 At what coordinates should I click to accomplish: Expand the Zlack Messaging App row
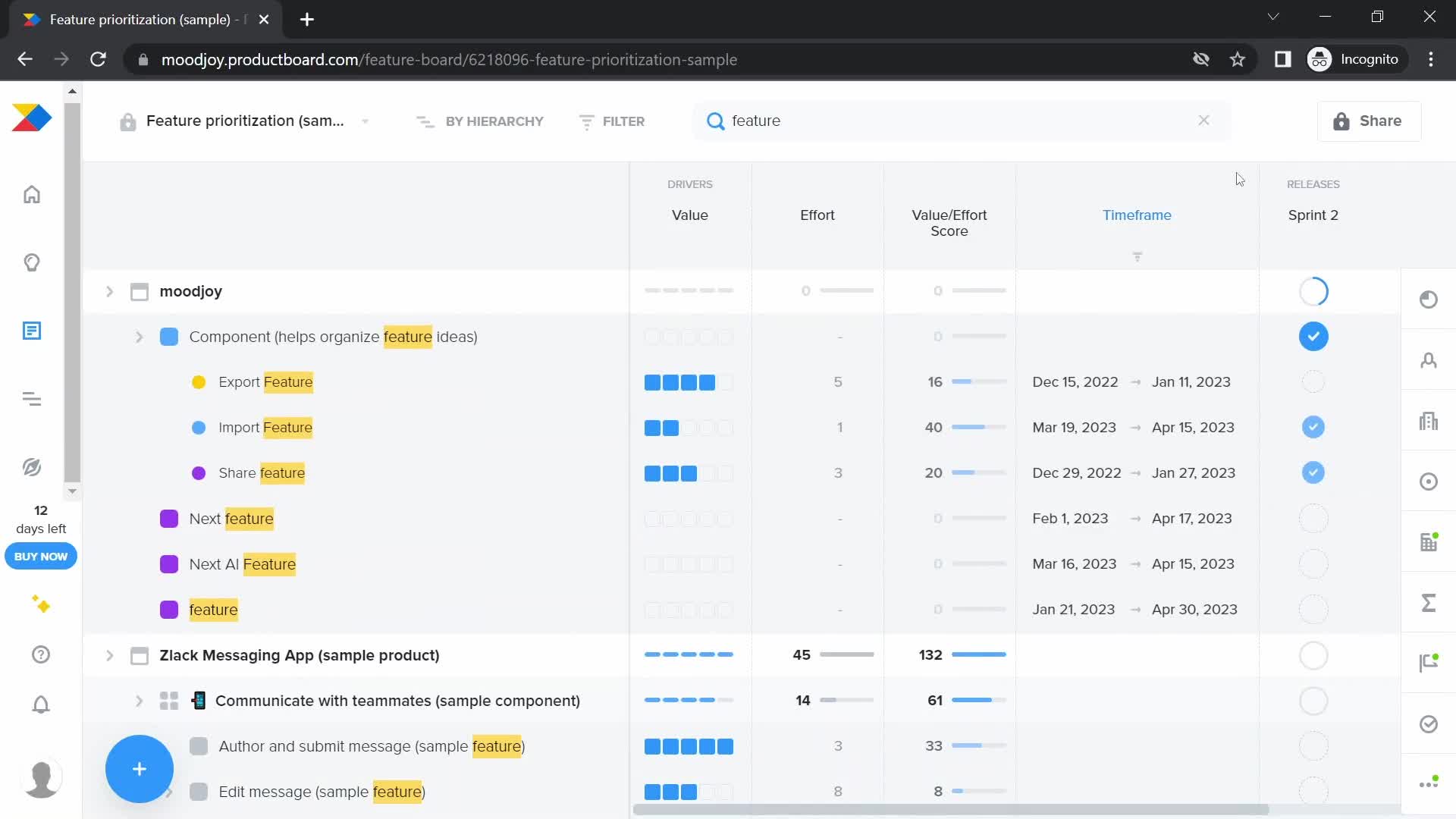pyautogui.click(x=109, y=655)
